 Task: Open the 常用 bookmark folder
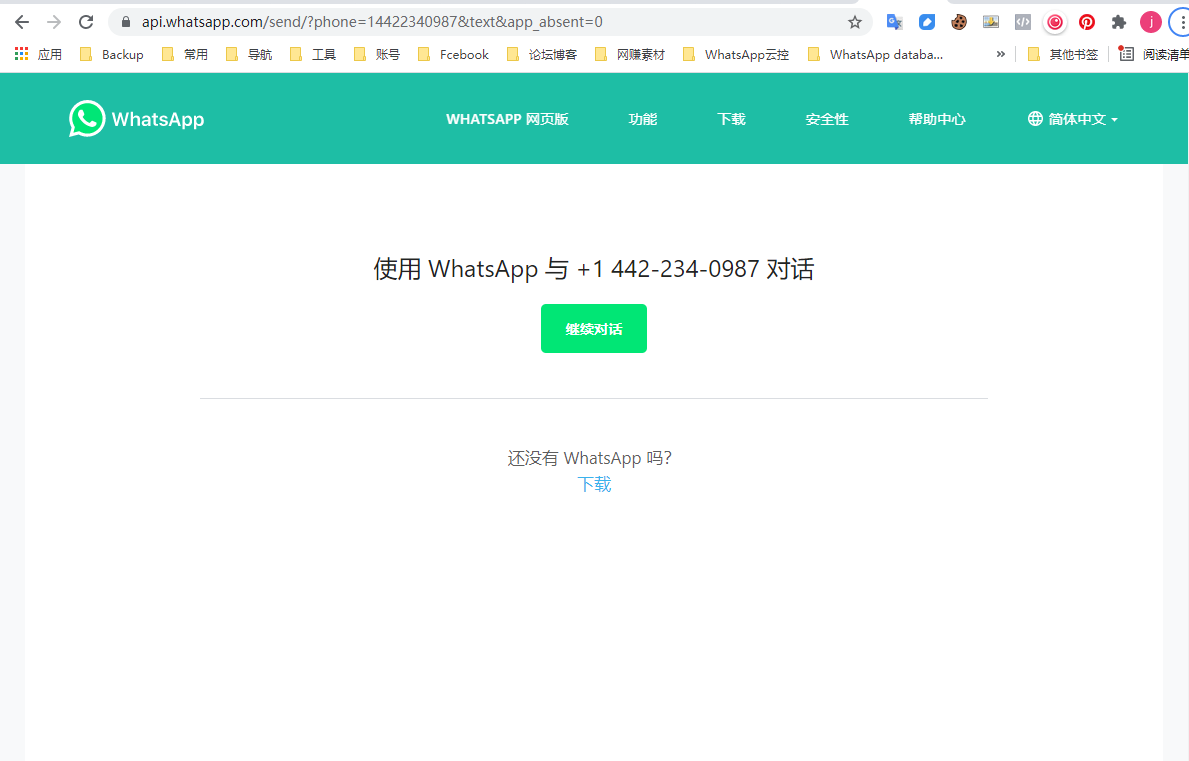pyautogui.click(x=184, y=55)
